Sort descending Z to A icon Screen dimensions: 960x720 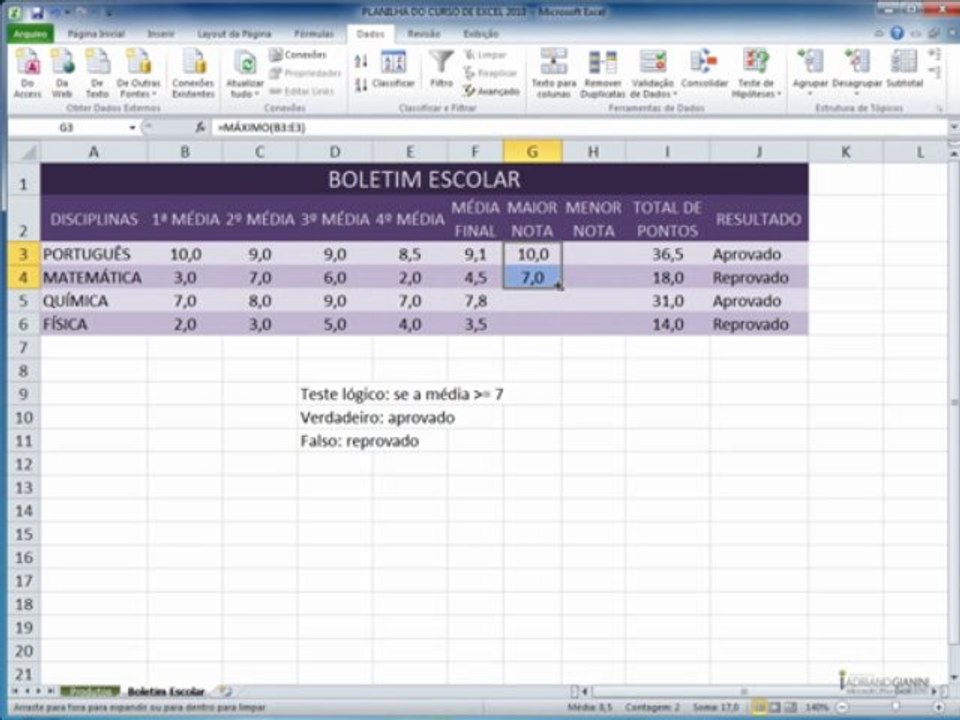[x=361, y=84]
